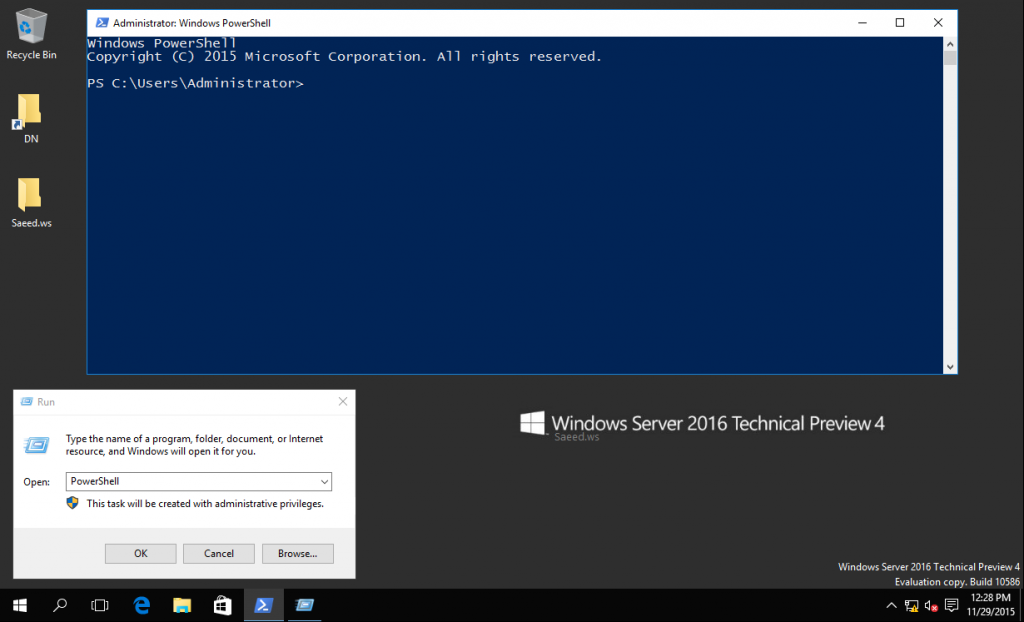
Task: Launch Microsoft Edge from the taskbar
Action: point(141,606)
